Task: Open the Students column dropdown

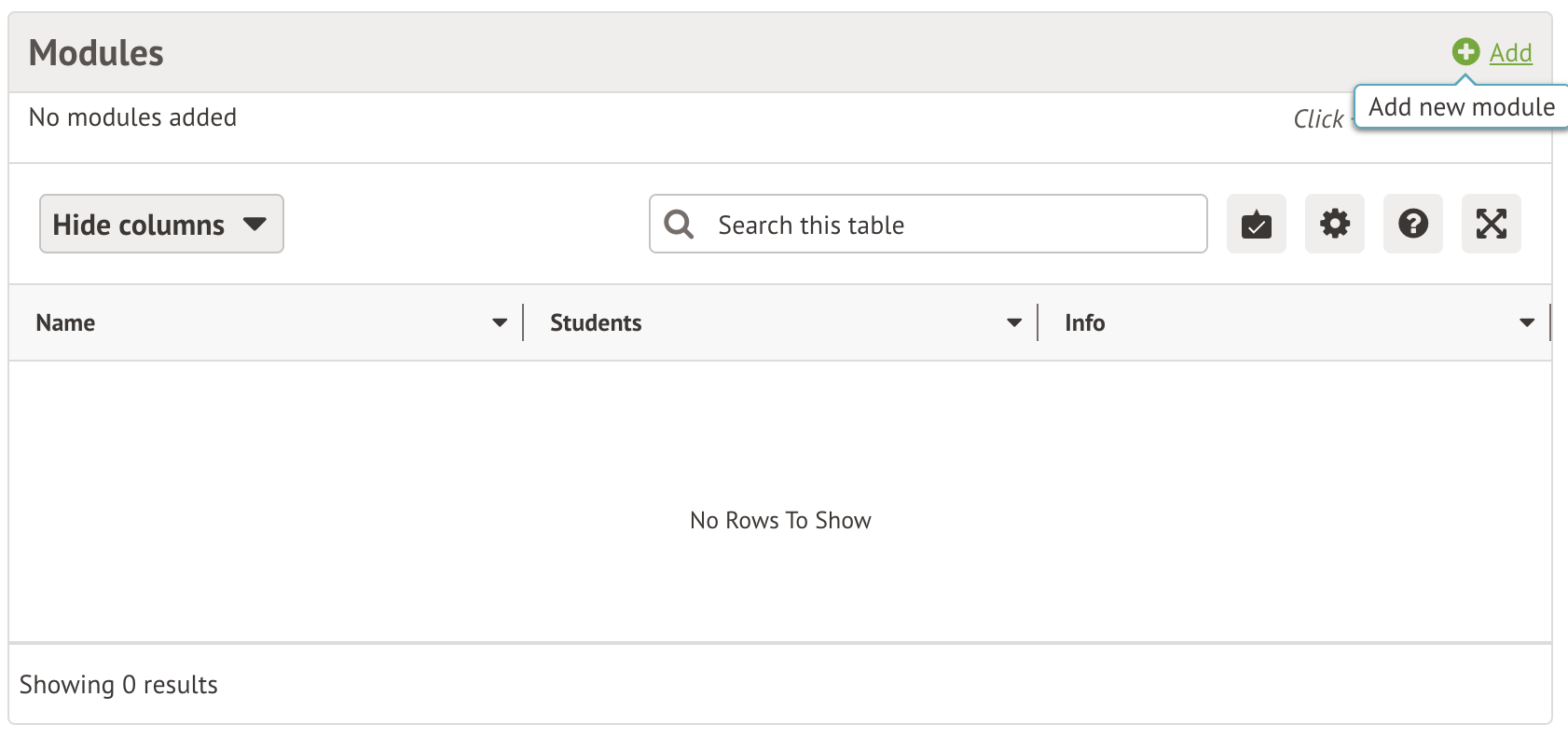Action: pos(1013,322)
